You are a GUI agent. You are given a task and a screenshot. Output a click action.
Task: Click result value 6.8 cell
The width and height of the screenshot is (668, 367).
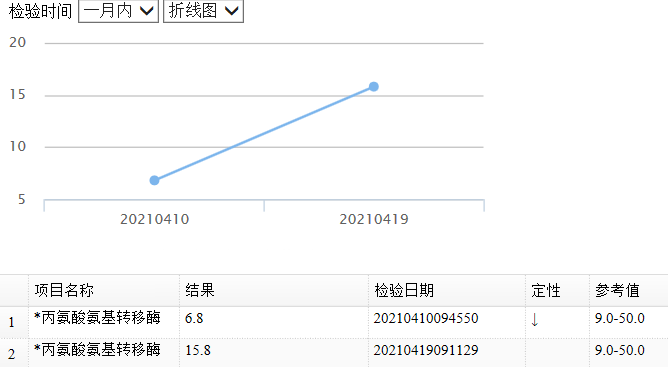(x=274, y=322)
